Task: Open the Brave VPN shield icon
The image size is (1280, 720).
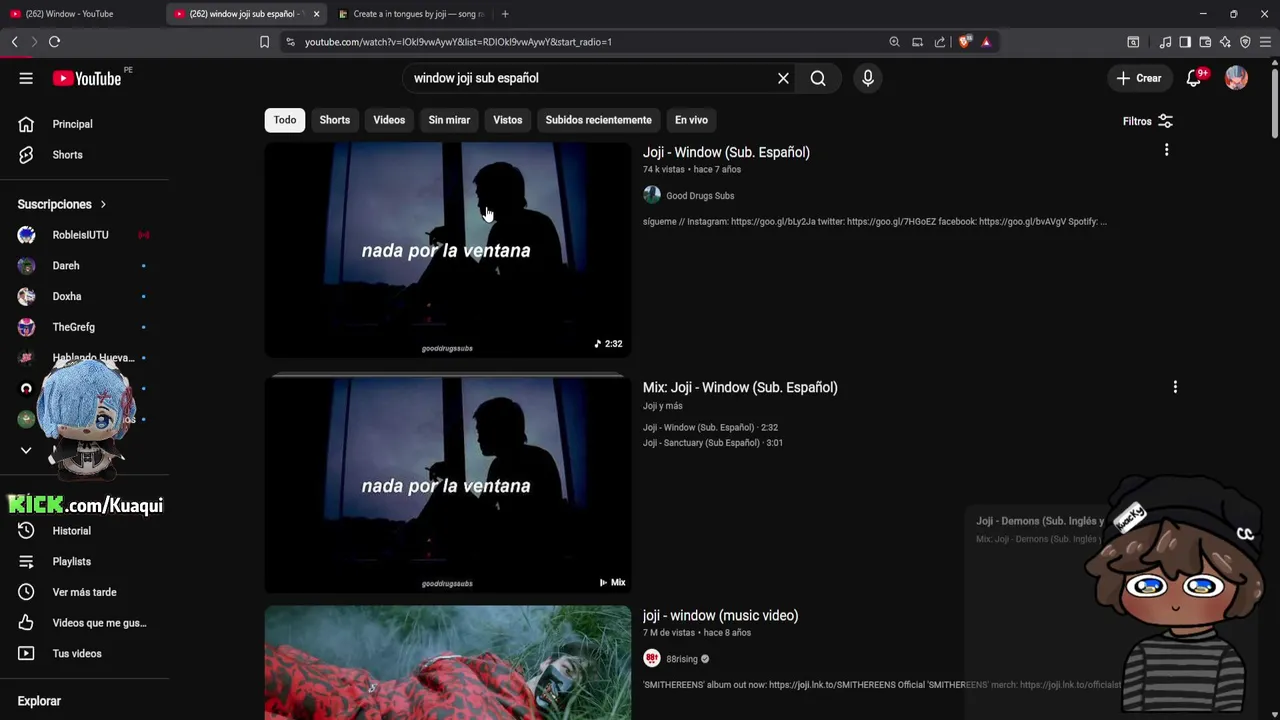Action: point(1245,42)
